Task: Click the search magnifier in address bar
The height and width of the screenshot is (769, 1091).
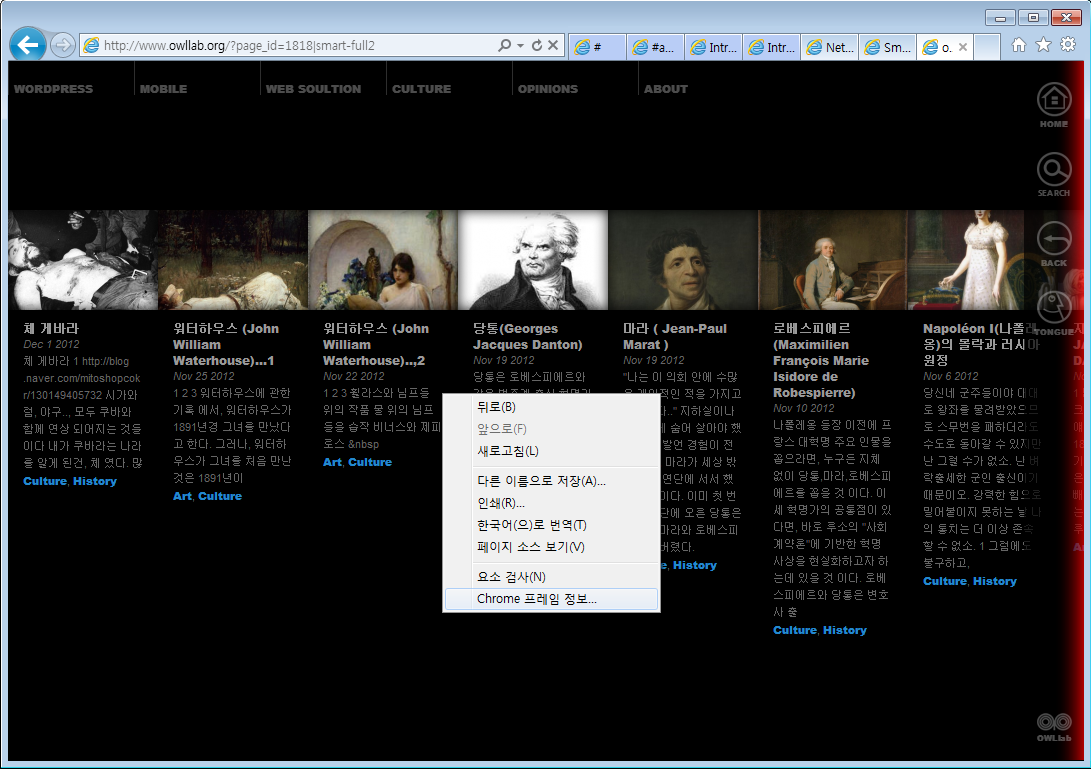Action: coord(504,45)
